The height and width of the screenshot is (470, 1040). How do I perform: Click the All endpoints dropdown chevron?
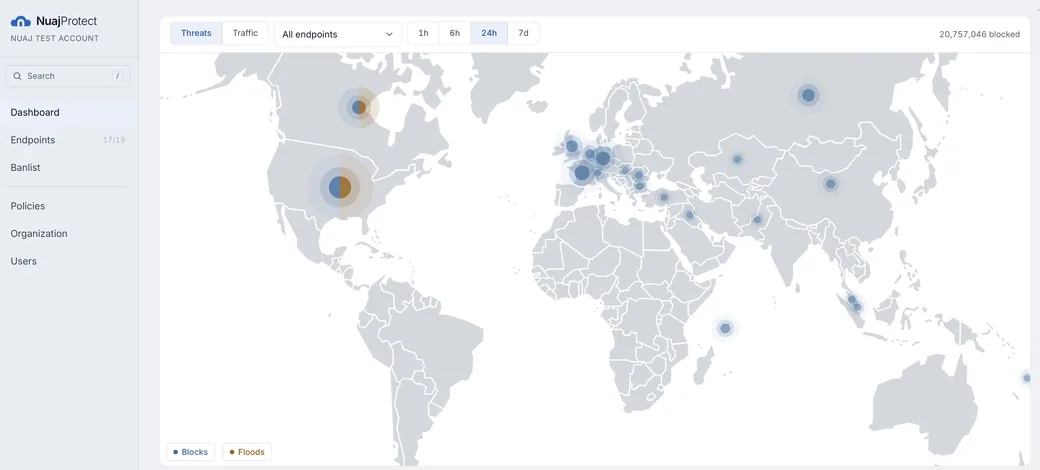pyautogui.click(x=389, y=34)
